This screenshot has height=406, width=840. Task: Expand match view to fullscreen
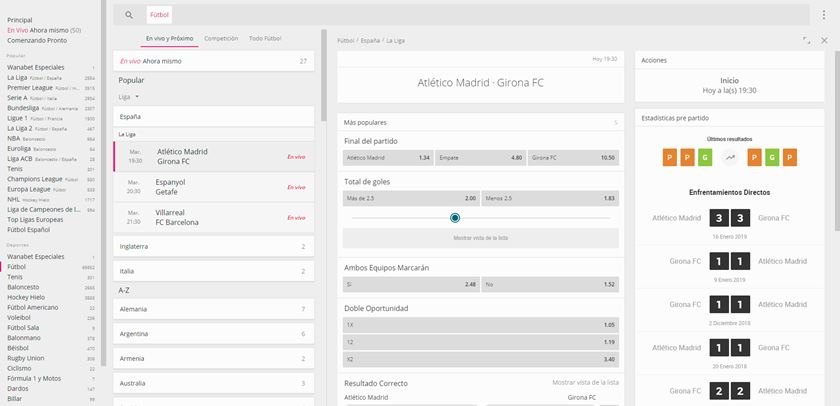point(806,40)
